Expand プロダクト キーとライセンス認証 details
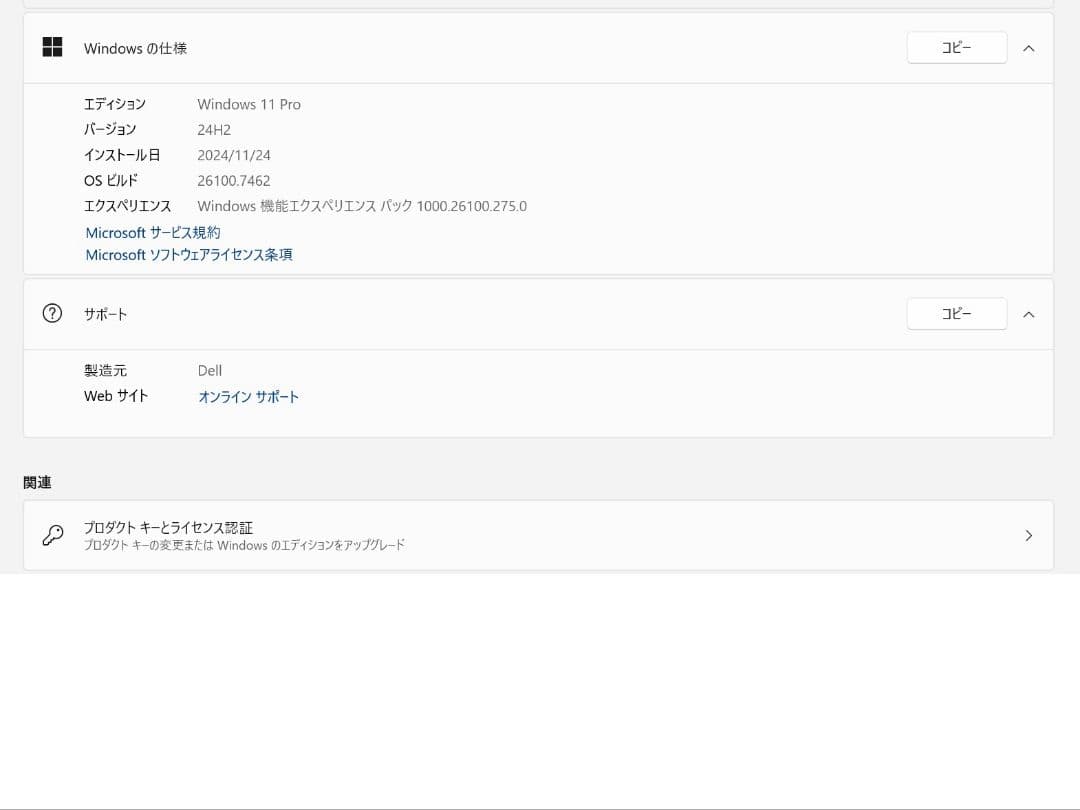 click(x=1029, y=535)
